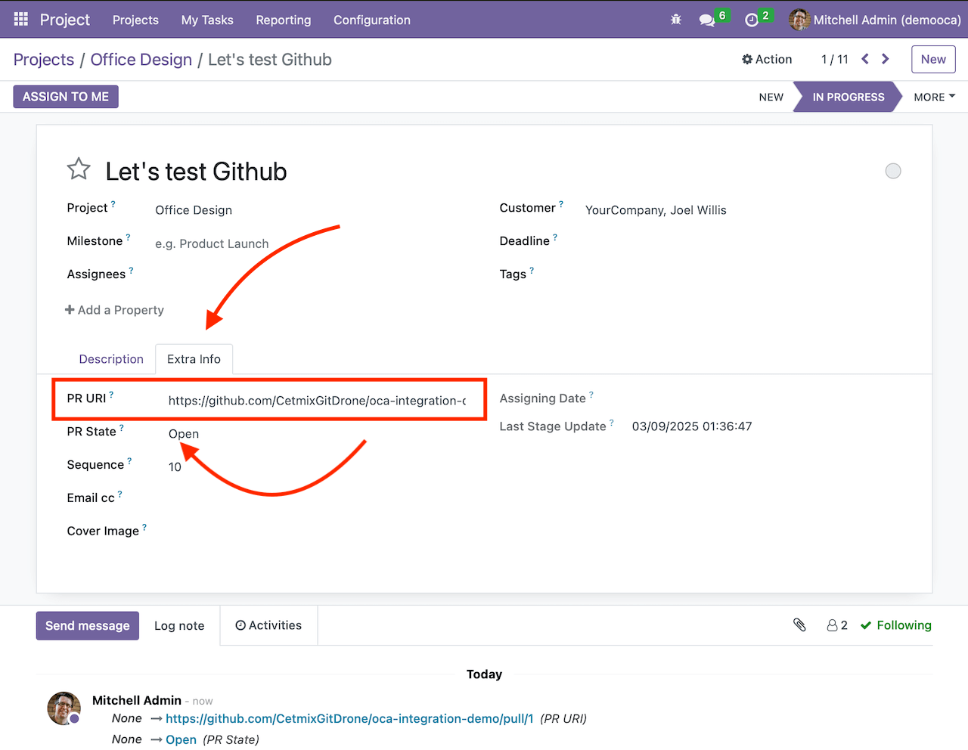The height and width of the screenshot is (750, 968).
Task: Click the previous record chevron arrow
Action: (864, 59)
